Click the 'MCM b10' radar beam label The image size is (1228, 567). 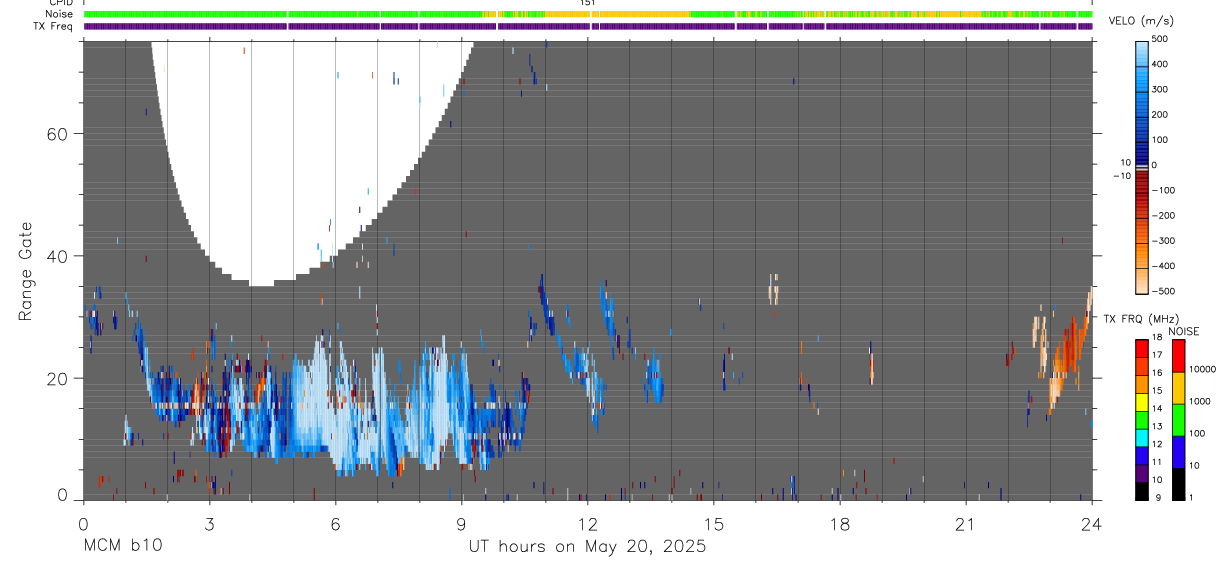(x=122, y=547)
